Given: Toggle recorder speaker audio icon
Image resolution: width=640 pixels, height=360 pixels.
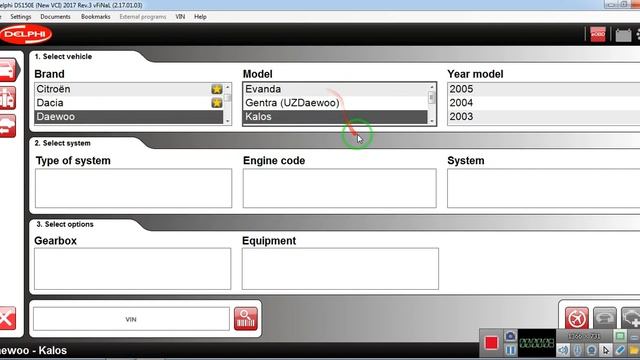Looking at the screenshot, I should pos(563,350).
